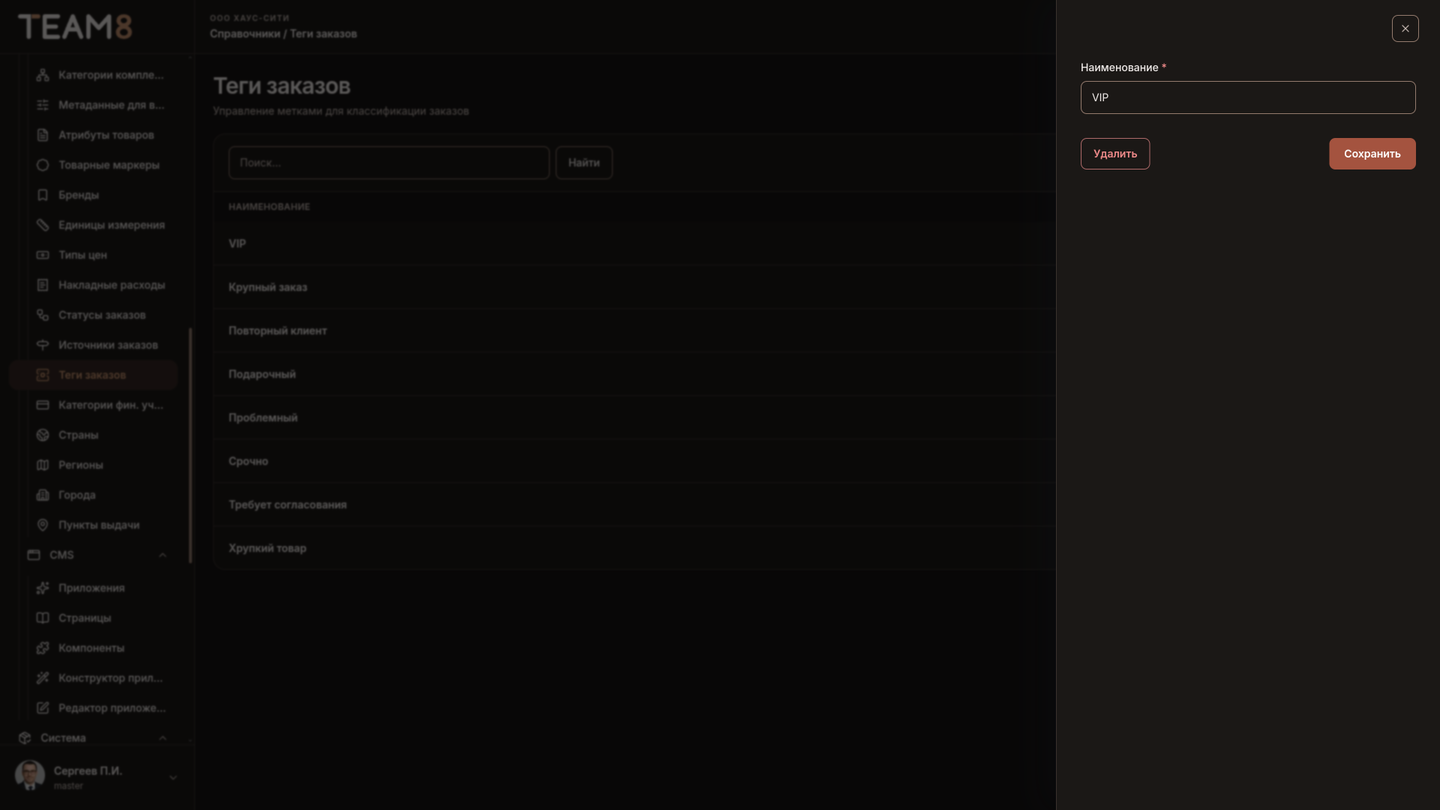Image resolution: width=1440 pixels, height=810 pixels.
Task: Click the Атрибуты товаров icon in sidebar
Action: point(42,135)
